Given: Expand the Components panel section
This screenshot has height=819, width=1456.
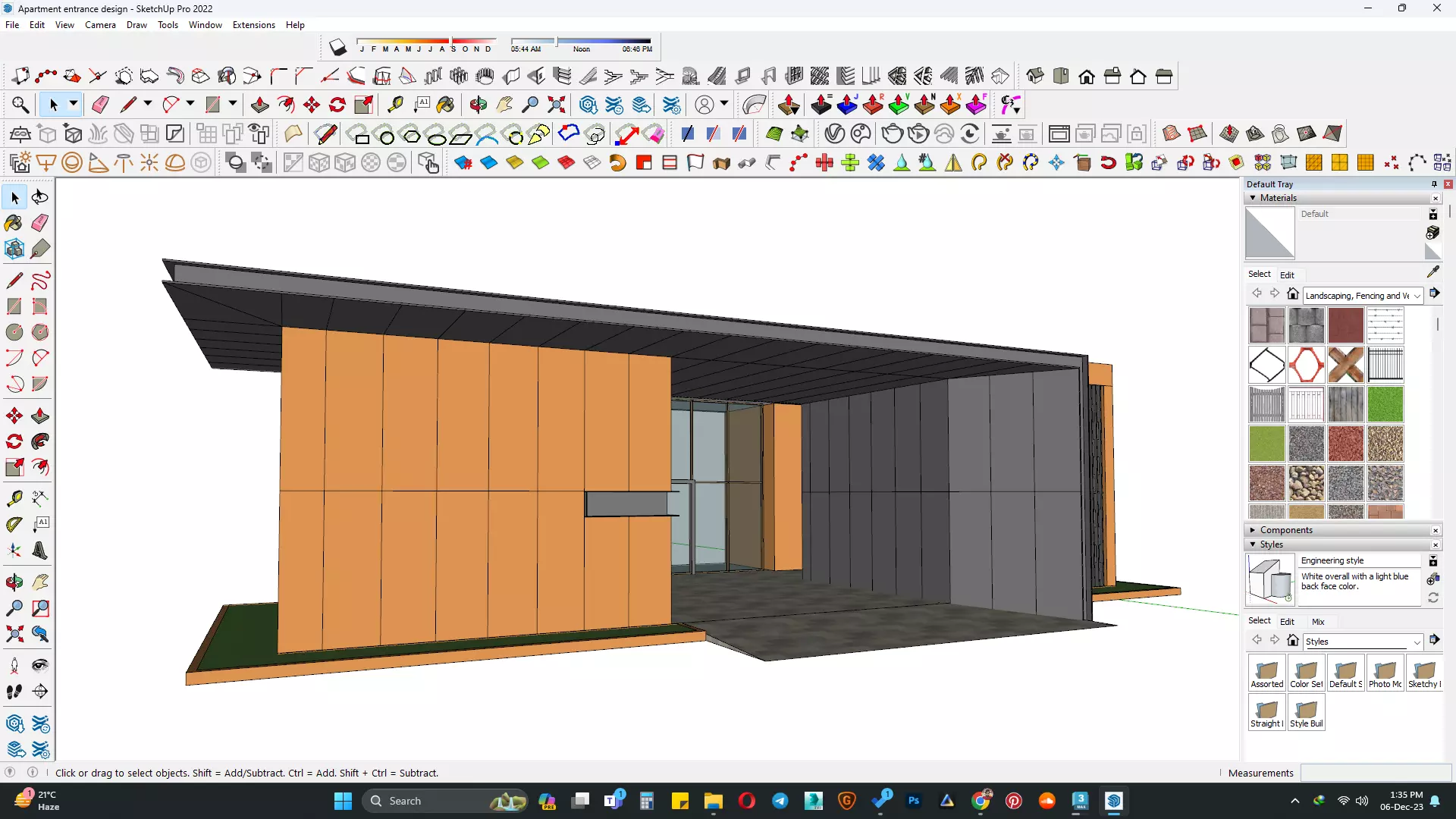Looking at the screenshot, I should [x=1253, y=530].
